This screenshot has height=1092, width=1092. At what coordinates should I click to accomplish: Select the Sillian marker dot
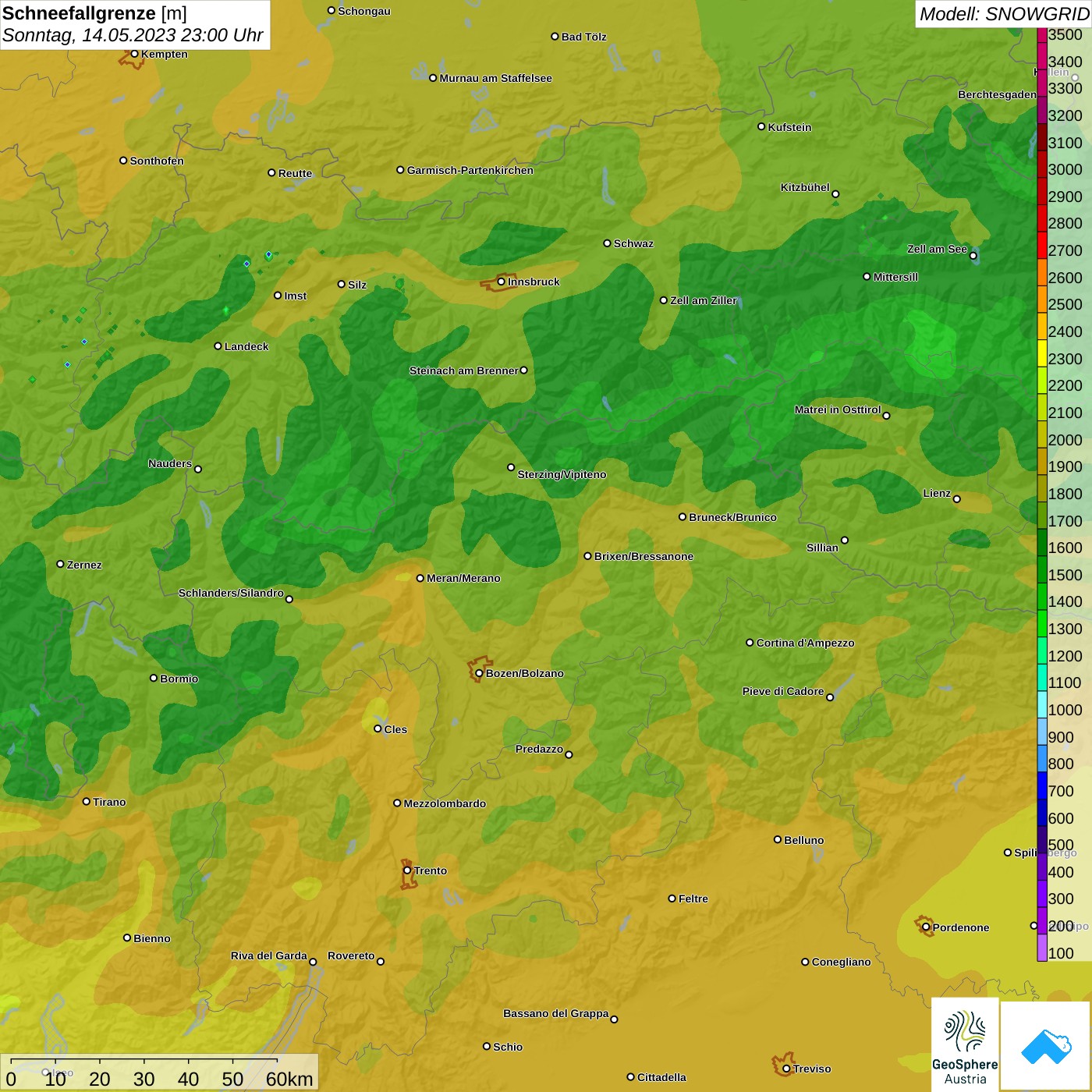point(845,540)
